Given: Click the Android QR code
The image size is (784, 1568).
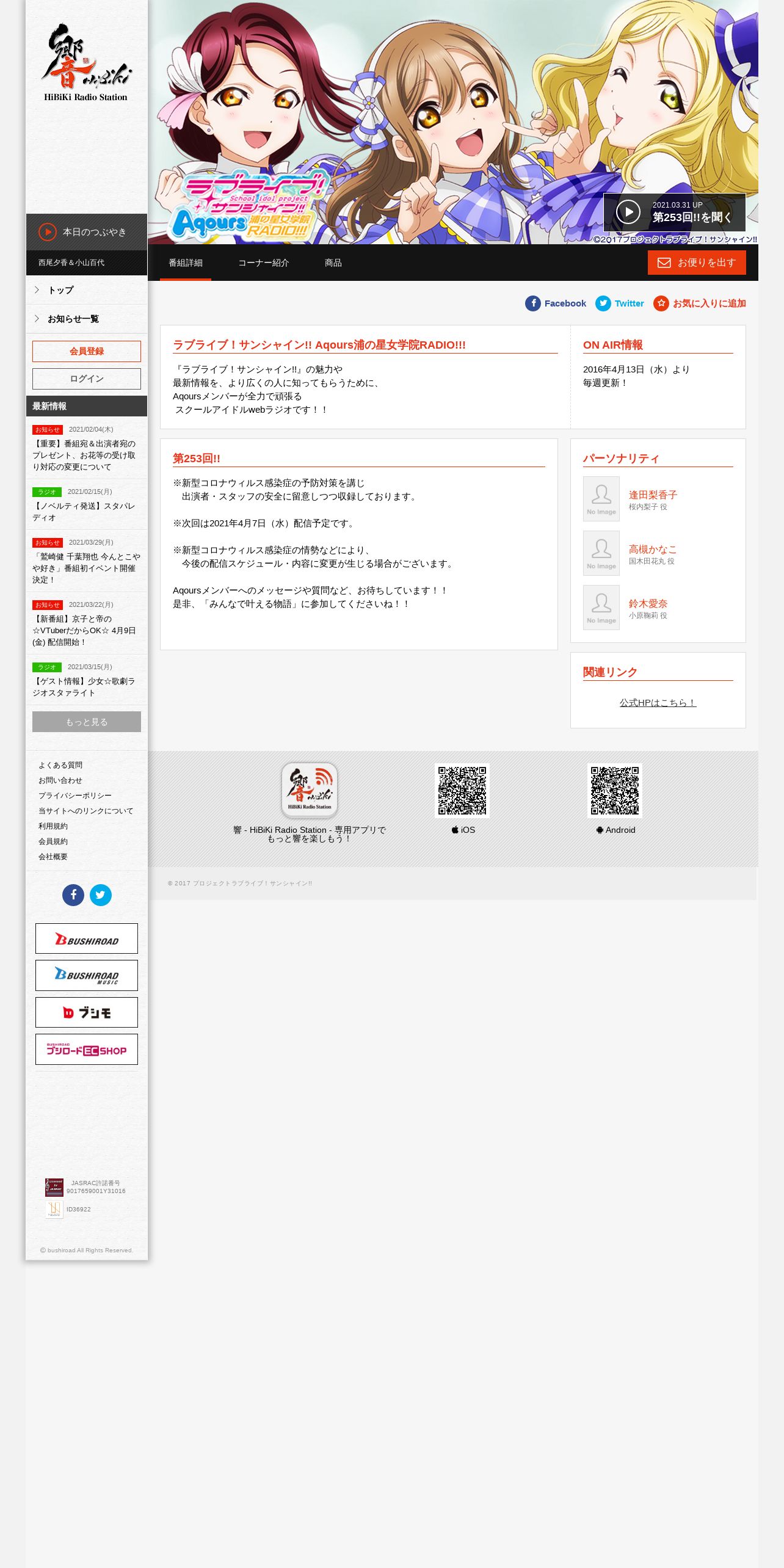Looking at the screenshot, I should pyautogui.click(x=615, y=791).
